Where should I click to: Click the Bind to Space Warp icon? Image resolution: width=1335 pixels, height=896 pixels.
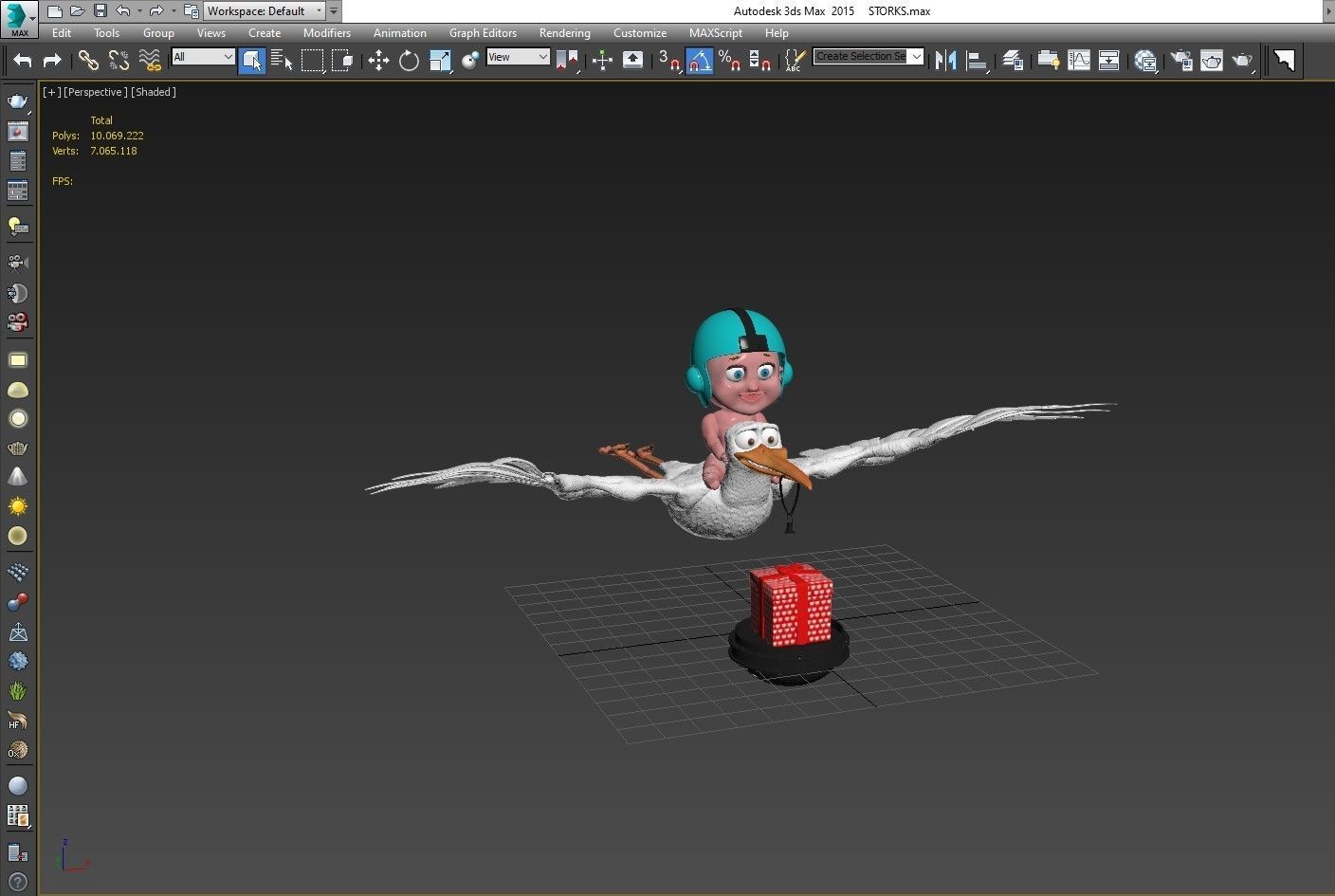(x=150, y=60)
